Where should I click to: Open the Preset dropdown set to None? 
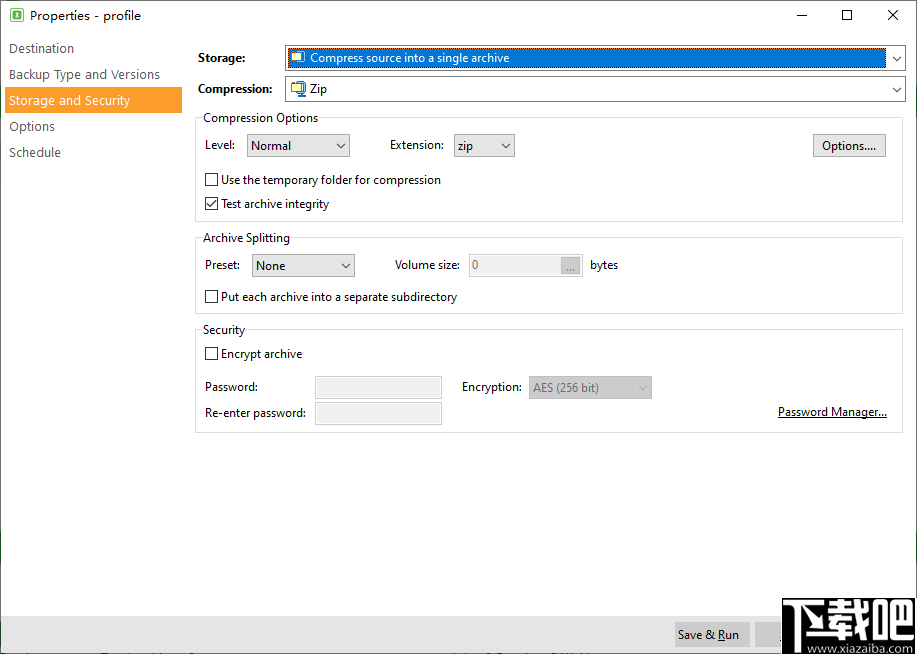pyautogui.click(x=304, y=266)
